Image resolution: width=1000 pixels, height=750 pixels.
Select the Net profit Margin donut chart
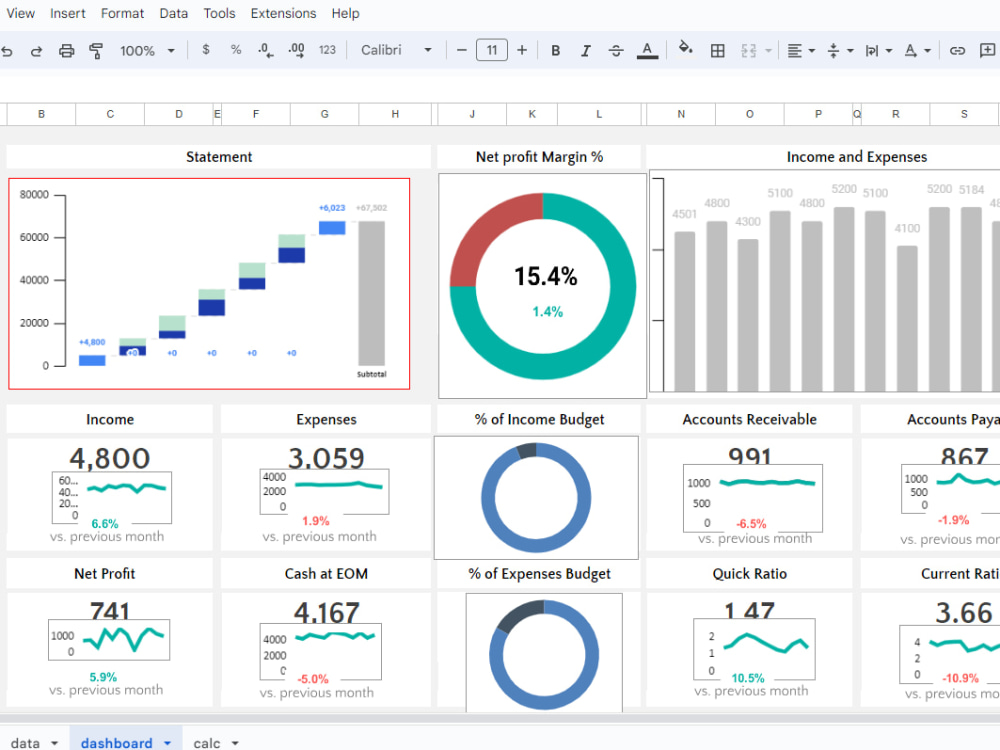click(542, 286)
